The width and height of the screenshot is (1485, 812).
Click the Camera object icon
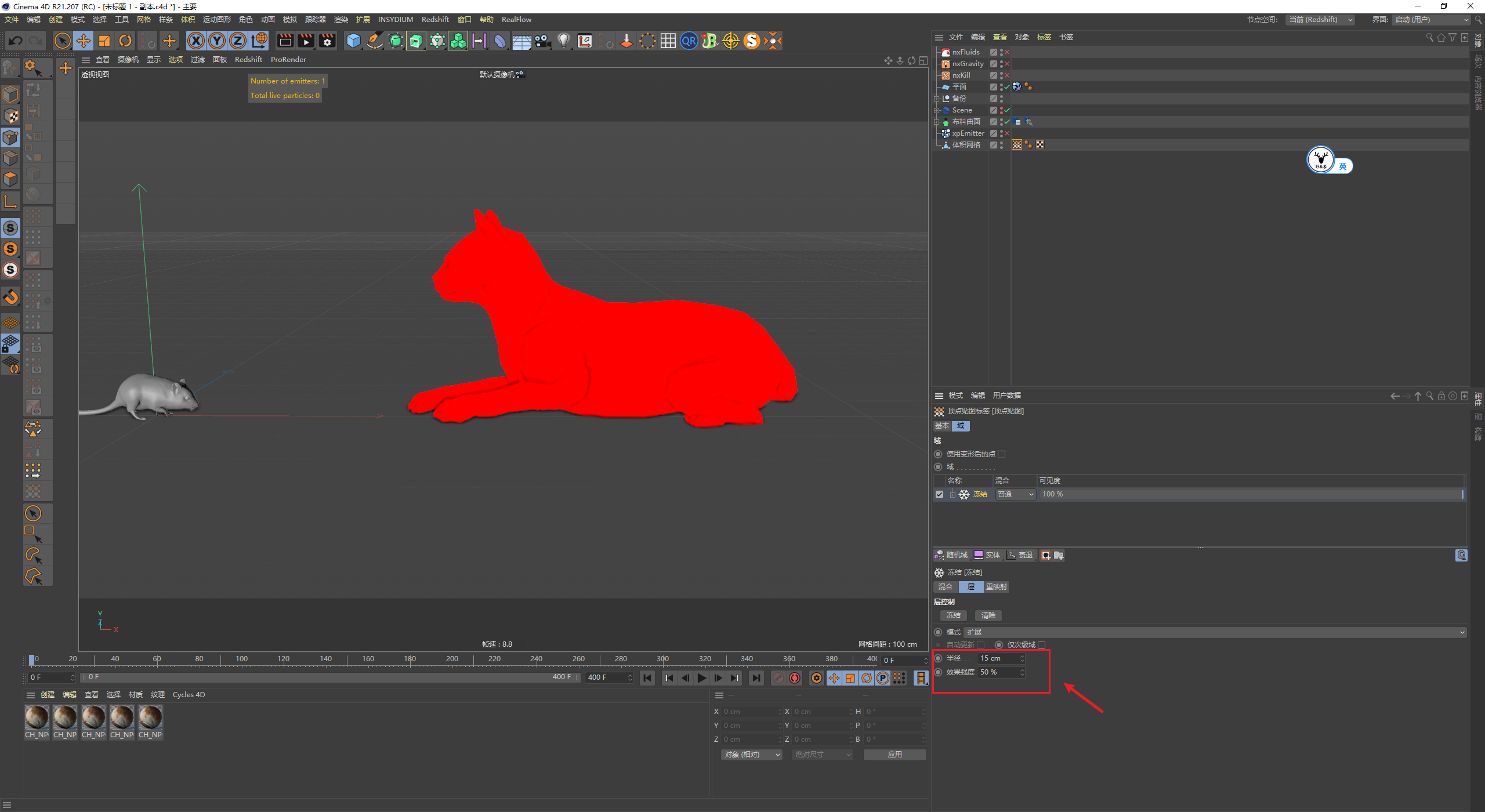tap(542, 41)
